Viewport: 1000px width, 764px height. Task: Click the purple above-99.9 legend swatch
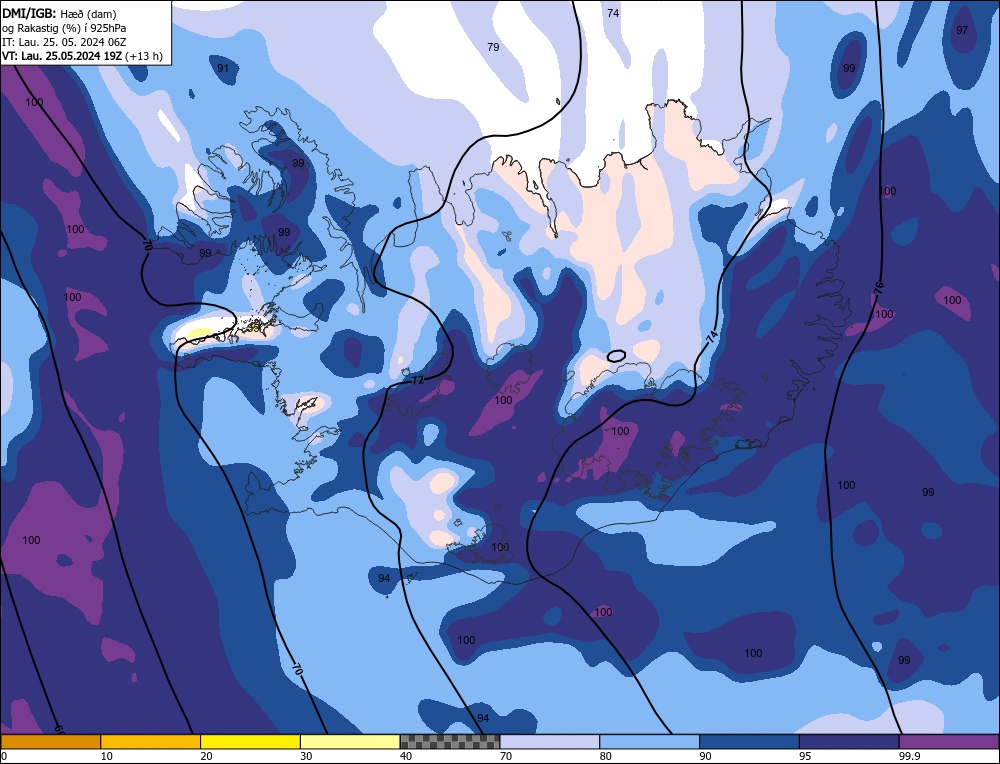click(949, 741)
